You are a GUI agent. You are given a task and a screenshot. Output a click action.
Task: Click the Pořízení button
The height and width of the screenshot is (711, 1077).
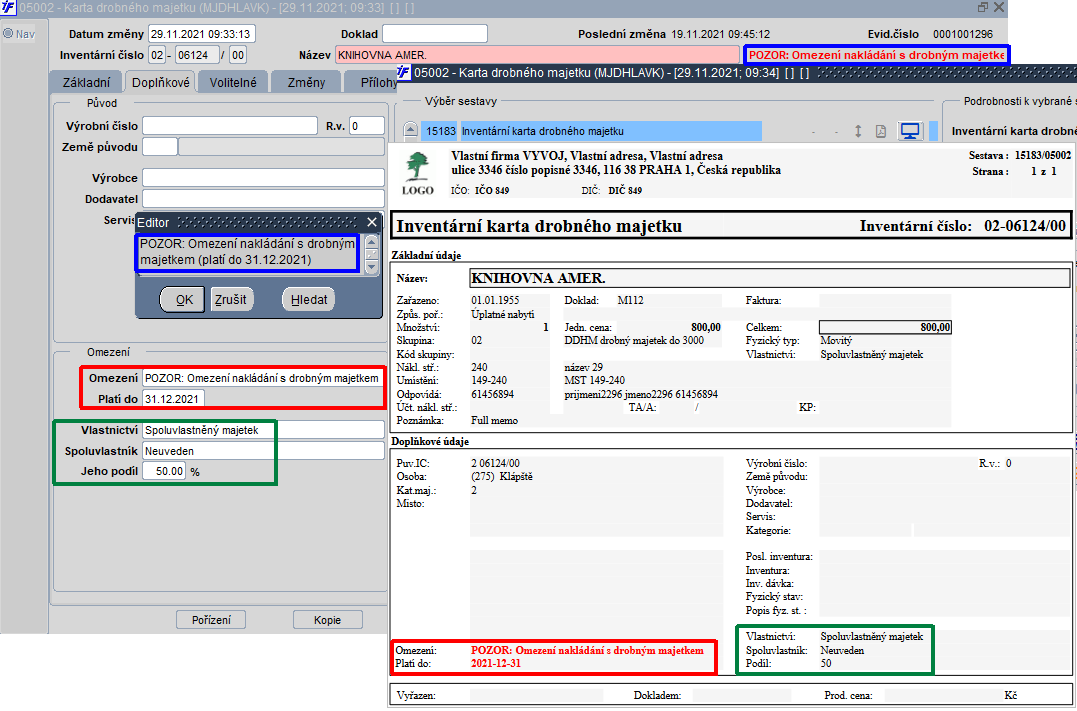pos(211,620)
